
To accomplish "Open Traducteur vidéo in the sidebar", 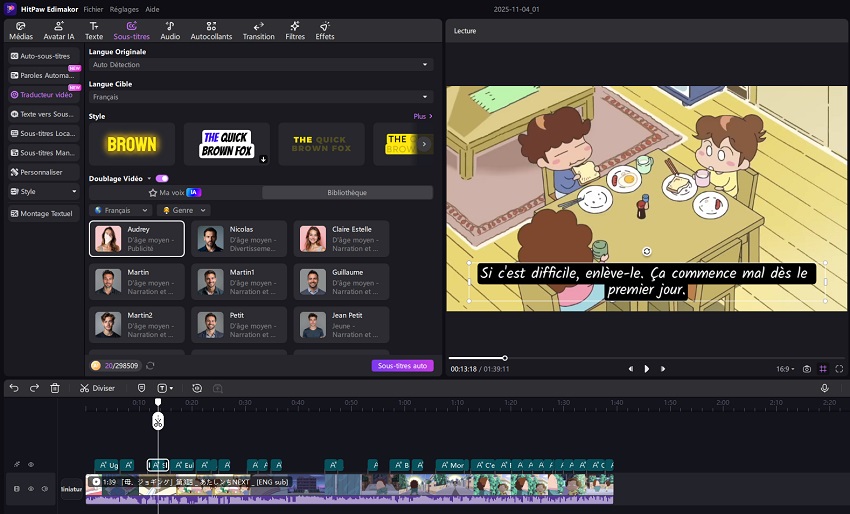I will [43, 94].
